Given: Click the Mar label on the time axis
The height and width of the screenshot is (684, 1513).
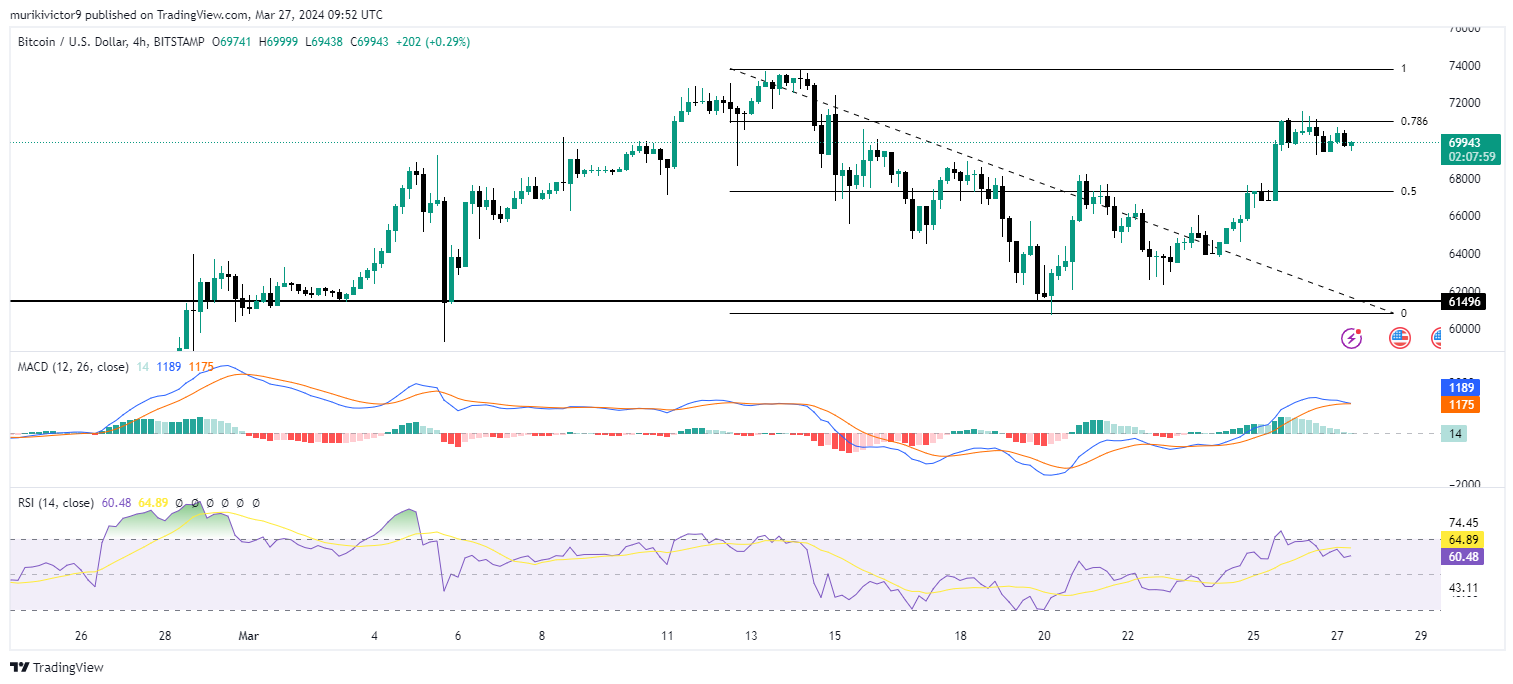Looking at the screenshot, I should click(248, 635).
